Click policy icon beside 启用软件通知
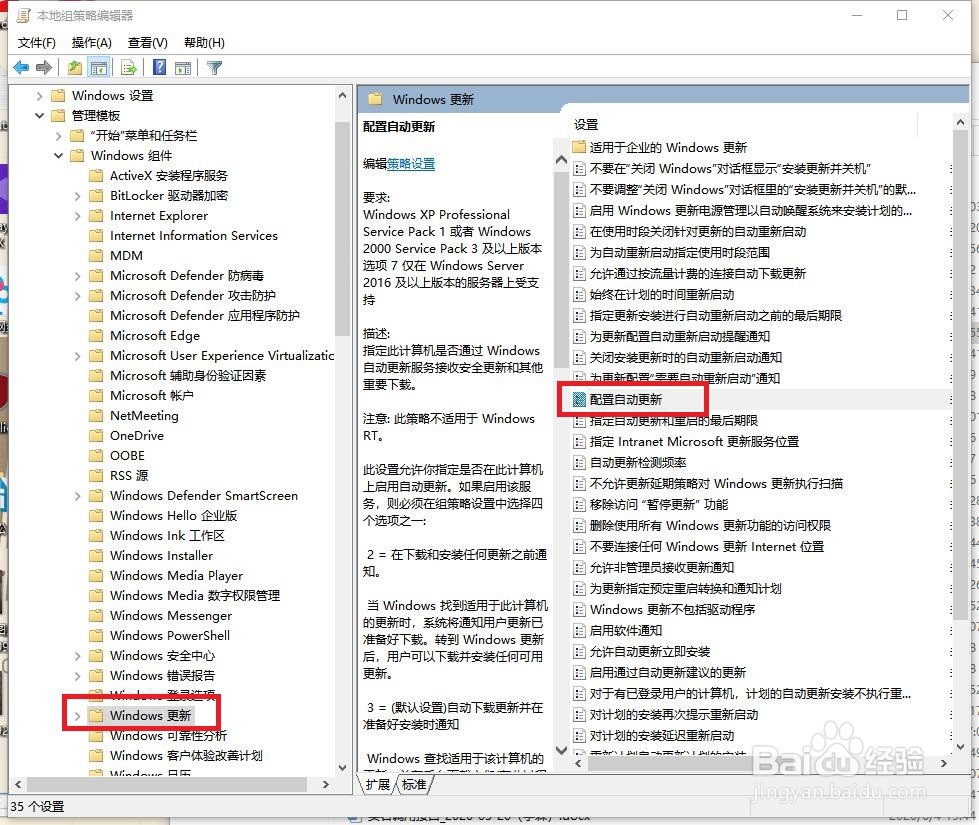 pyautogui.click(x=579, y=631)
